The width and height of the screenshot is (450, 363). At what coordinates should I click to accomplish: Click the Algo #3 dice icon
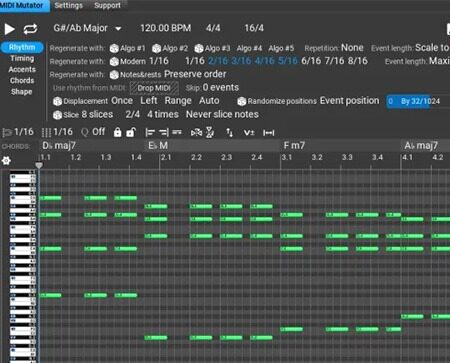click(199, 49)
